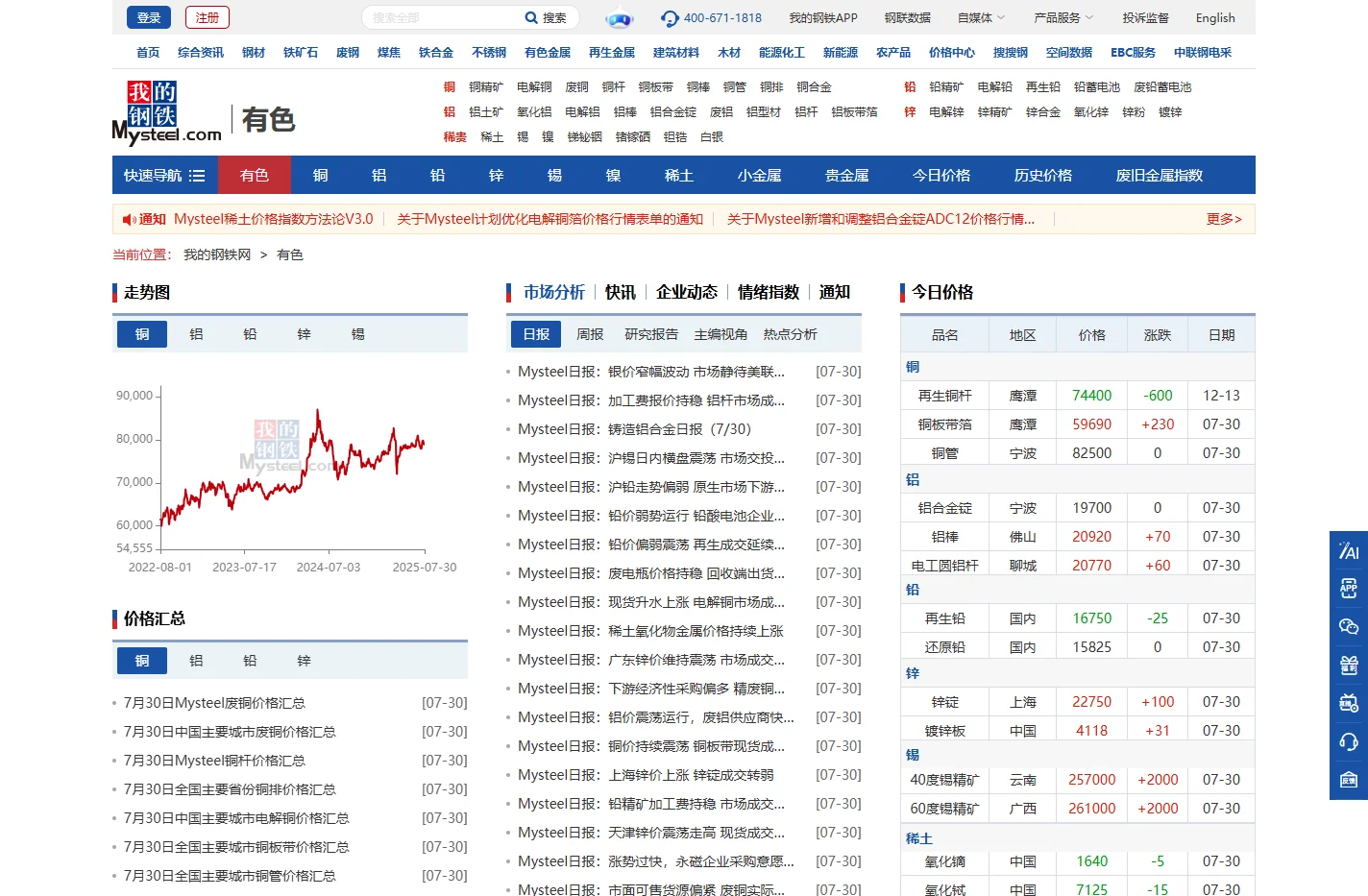
Task: Click the copper price trend chart
Action: (292, 472)
